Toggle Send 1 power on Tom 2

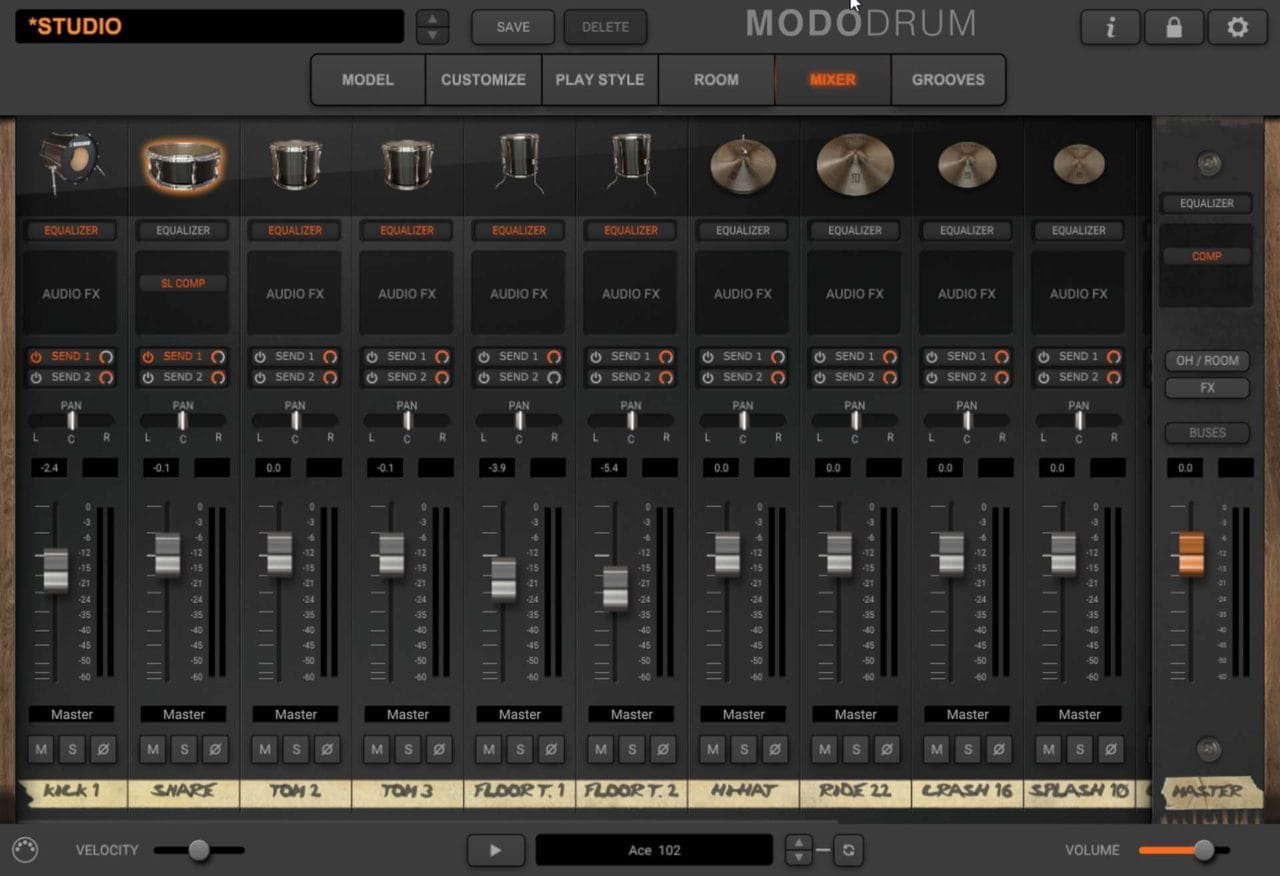[260, 356]
